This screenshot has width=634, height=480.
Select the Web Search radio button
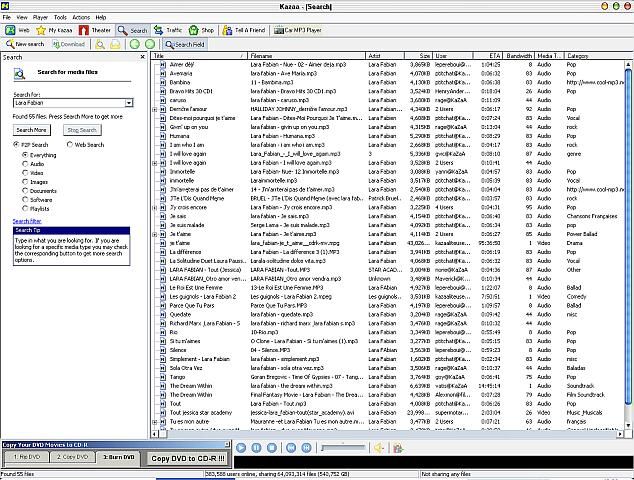(70, 144)
